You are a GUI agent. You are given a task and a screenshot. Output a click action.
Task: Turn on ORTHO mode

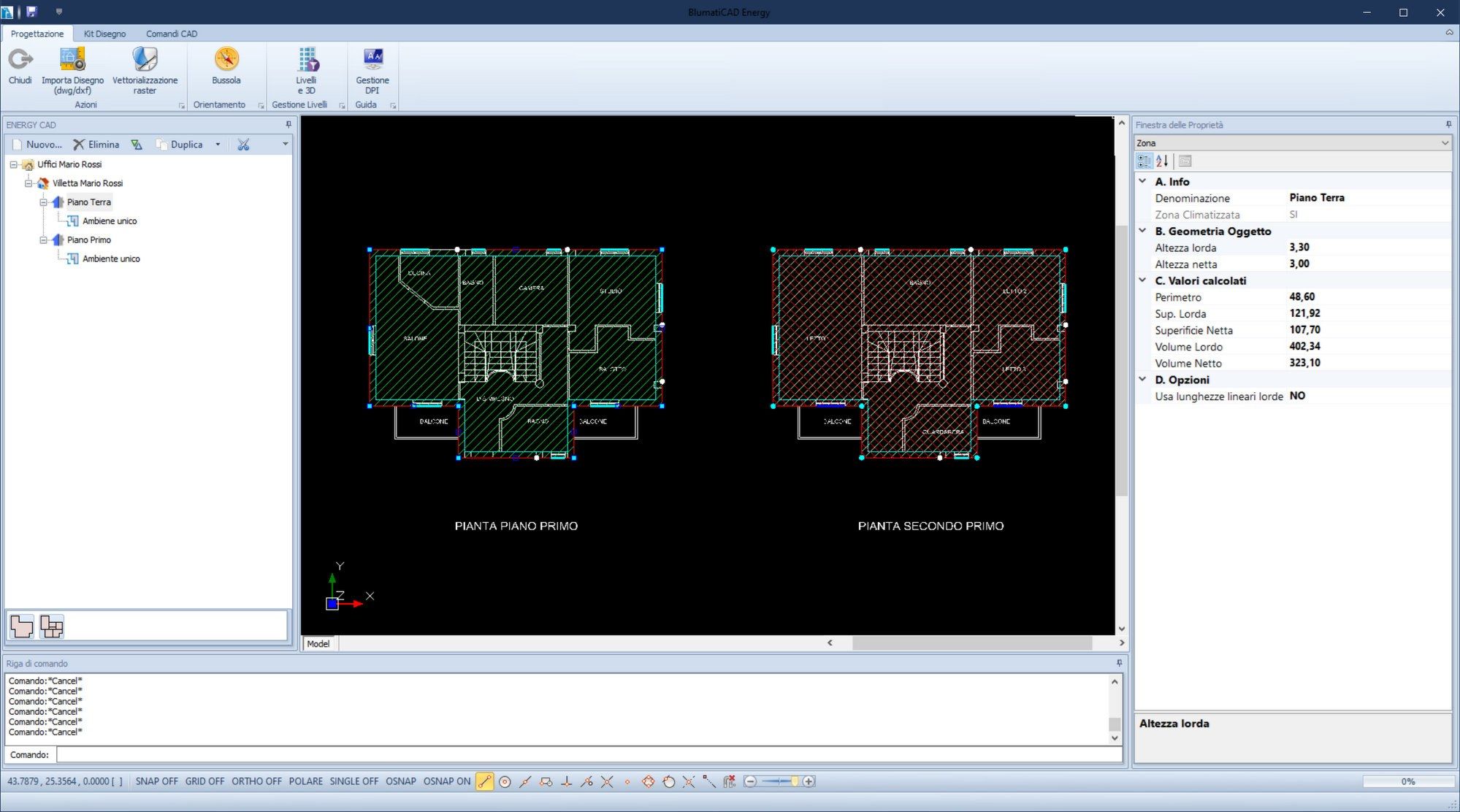256,781
